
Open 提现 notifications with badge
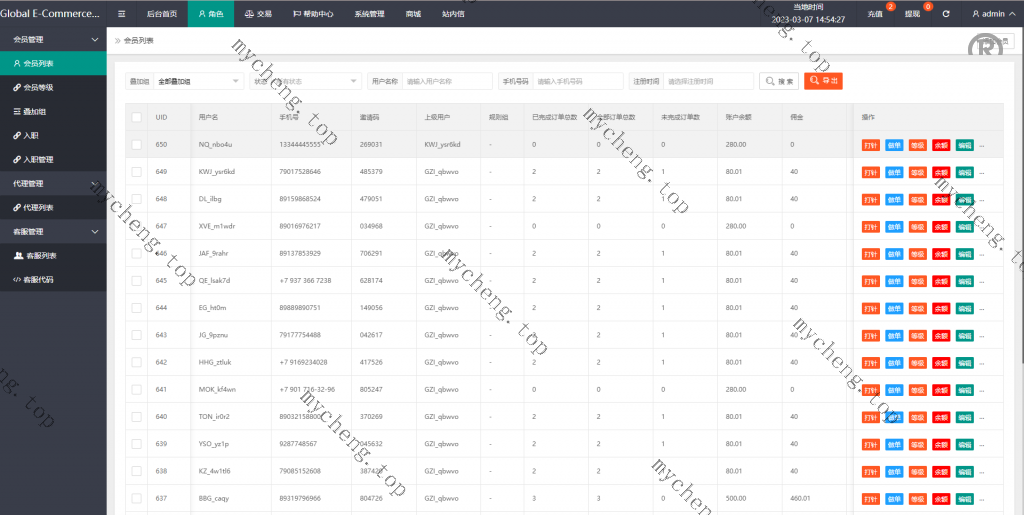(913, 14)
